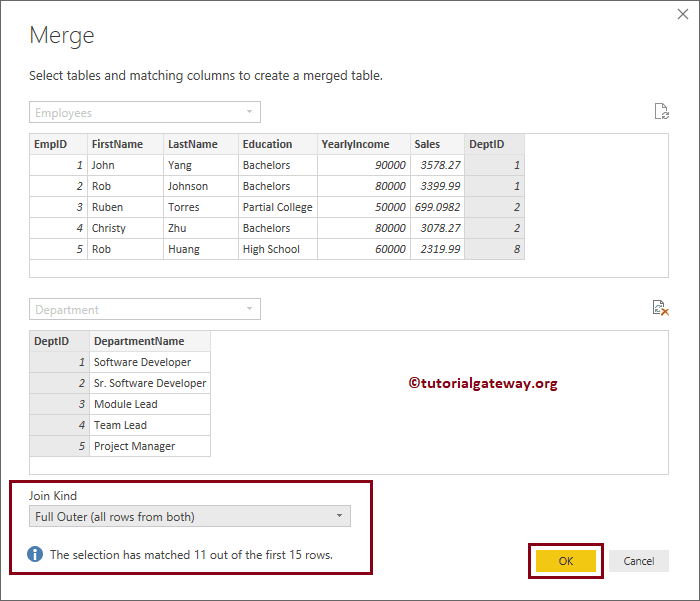Select the YearlyIncome column header
The width and height of the screenshot is (700, 601).
click(x=364, y=144)
